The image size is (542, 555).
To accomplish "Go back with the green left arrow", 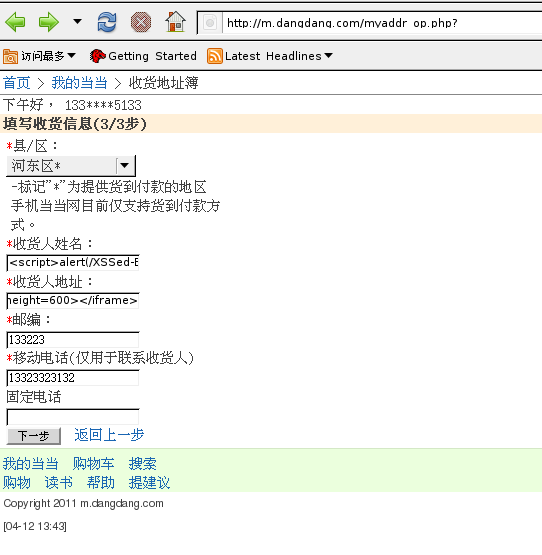I will [15, 22].
